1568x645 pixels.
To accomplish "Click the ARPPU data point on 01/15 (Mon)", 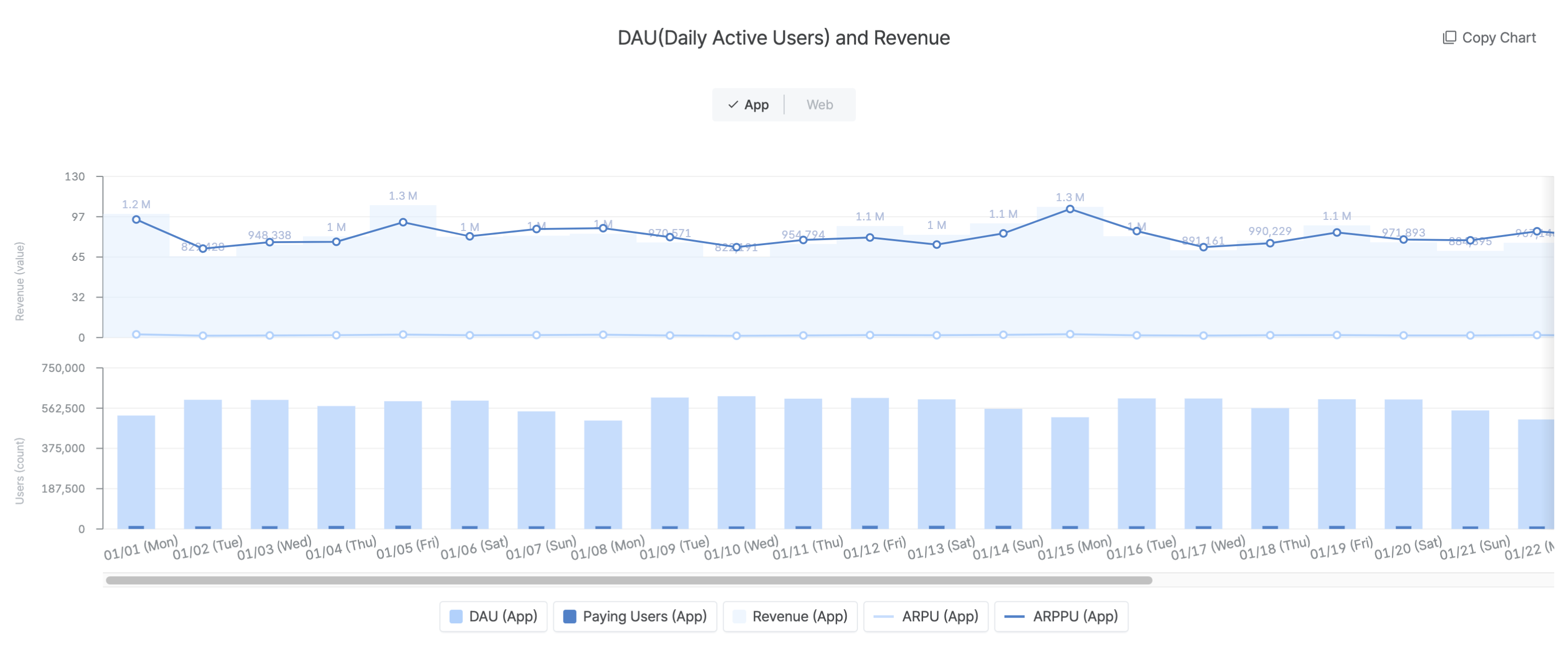I will [x=1070, y=209].
